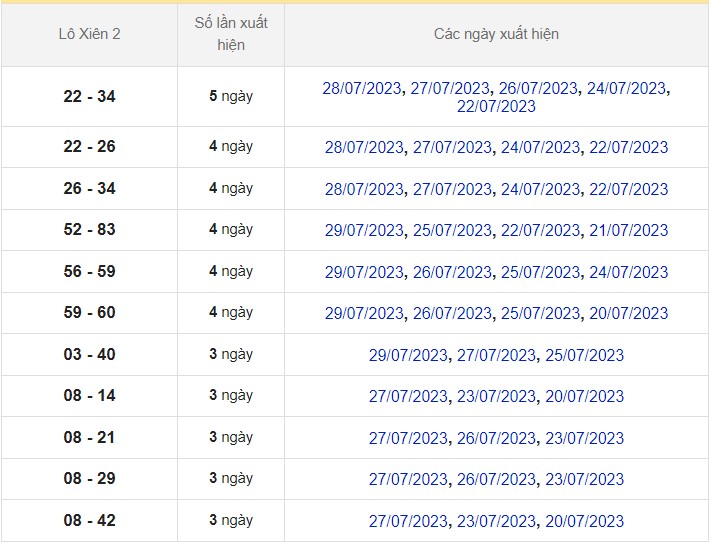712x545 pixels.
Task: Select the 22 - 34 pair cell
Action: point(89,97)
